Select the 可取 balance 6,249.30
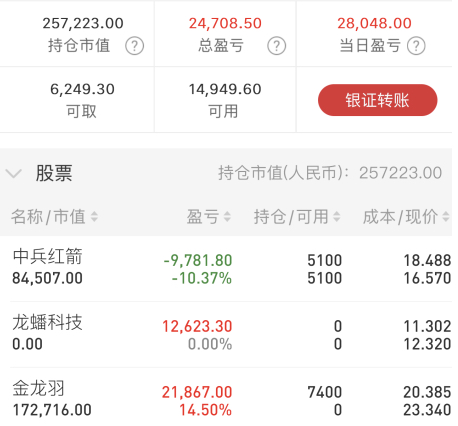The image size is (458, 426). (x=82, y=89)
